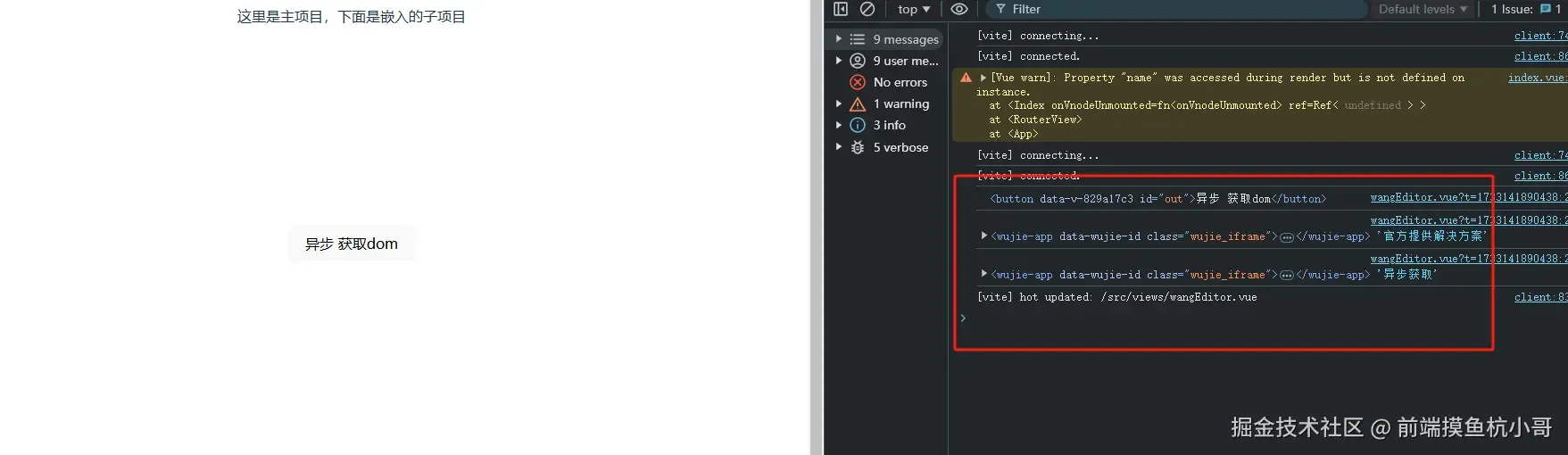Viewport: 1568px width, 455px height.
Task: Clear the console with the circle-slash icon
Action: [x=867, y=9]
